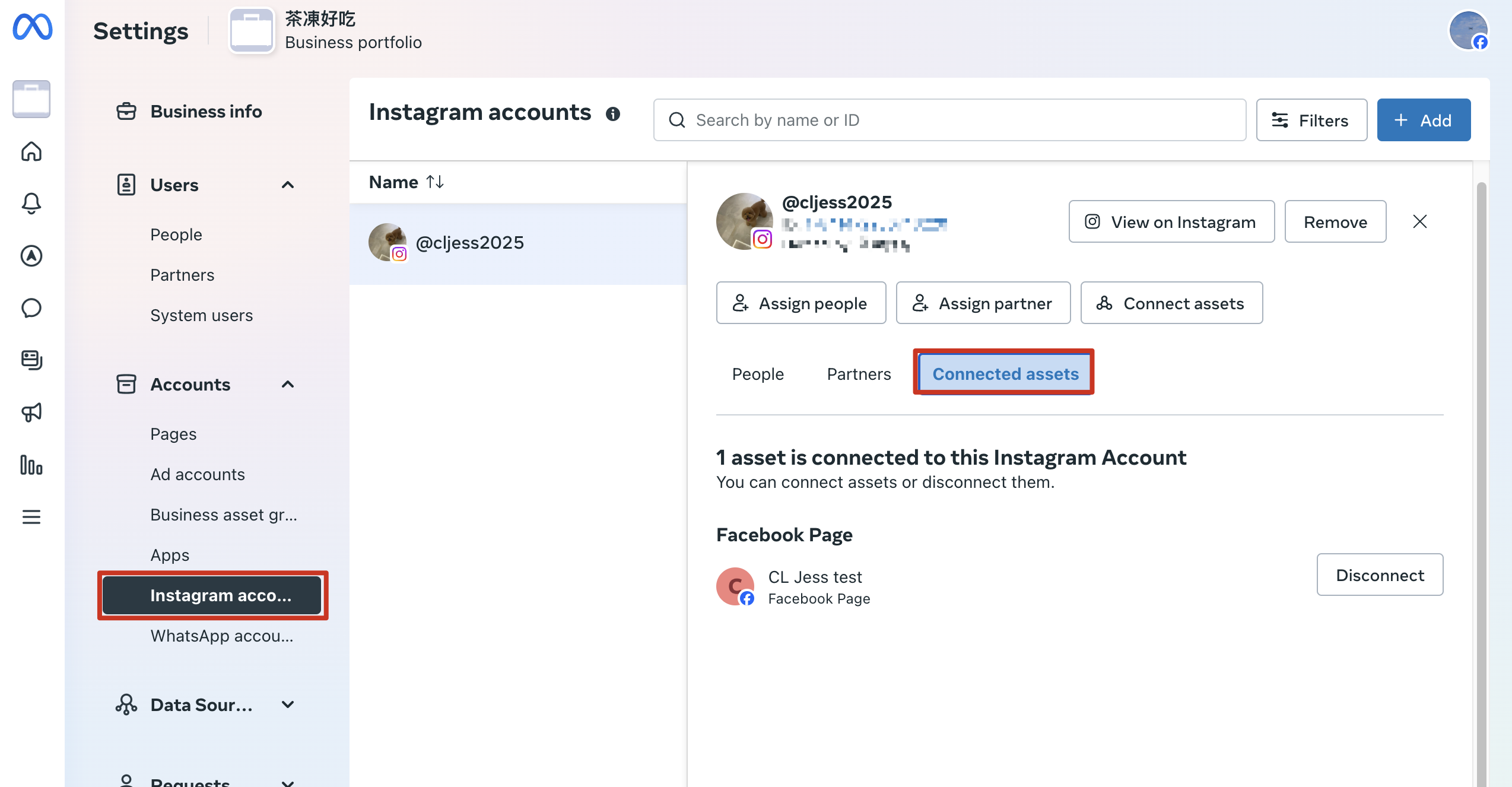Select Partners under Users
This screenshot has width=1512, height=787.
tap(182, 275)
